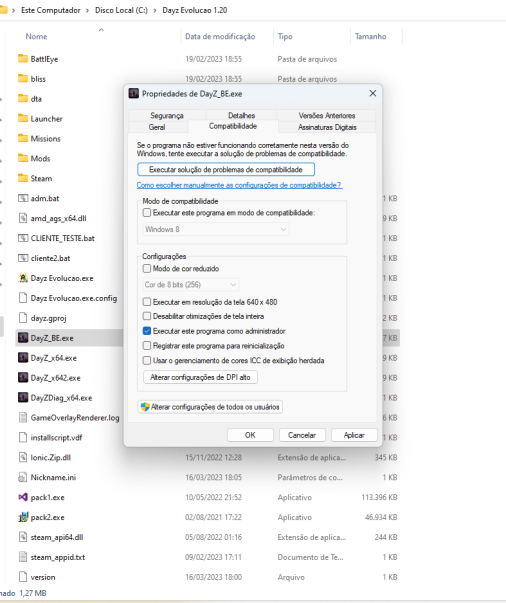Select the bliss folder icon
The height and width of the screenshot is (603, 506).
[23, 78]
